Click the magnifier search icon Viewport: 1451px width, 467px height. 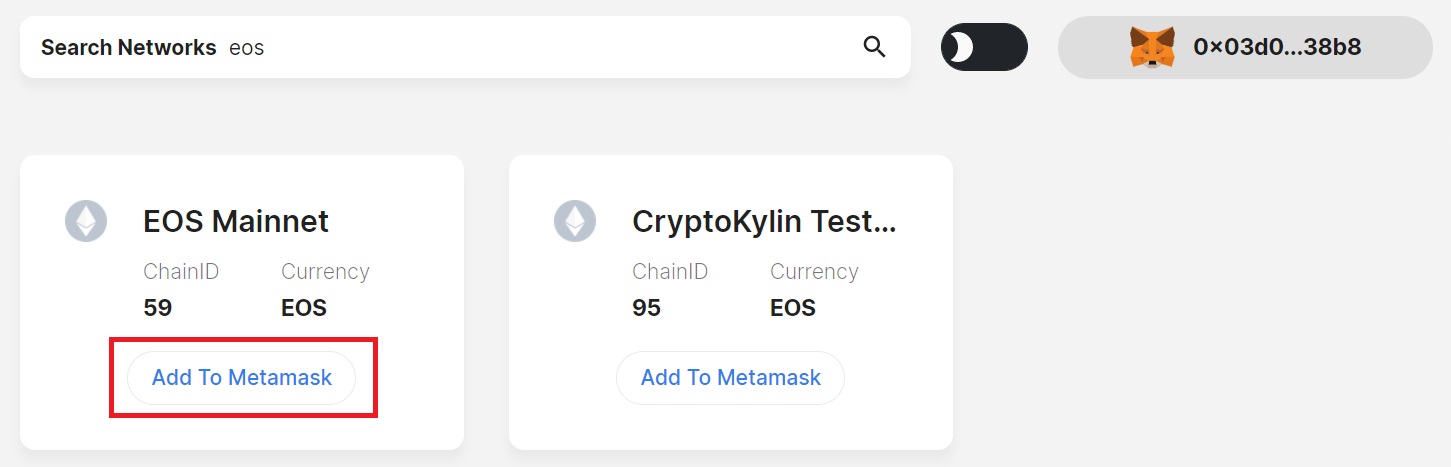pos(874,47)
